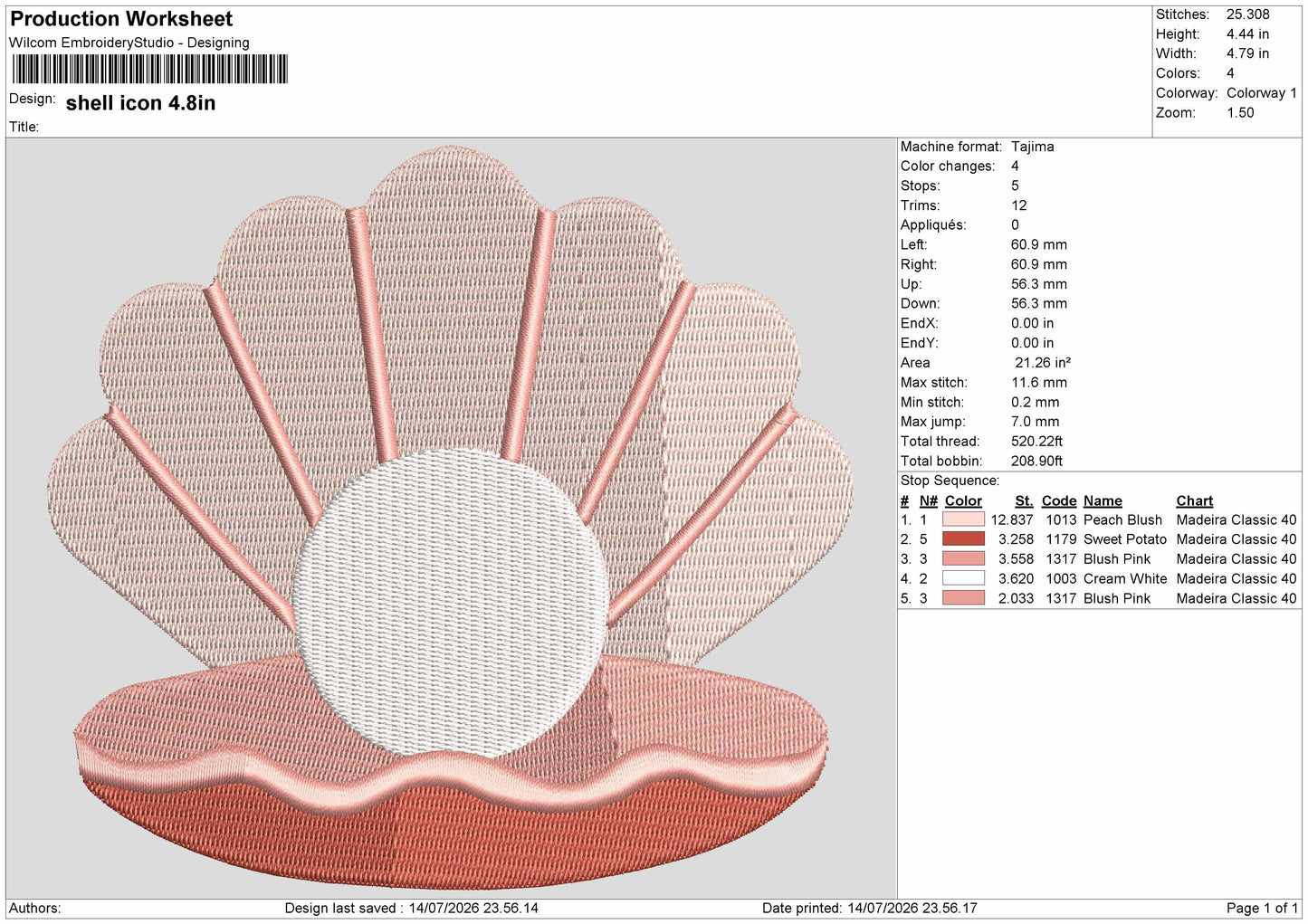
Task: Click the 'Appliqués:' label
Action: [933, 225]
